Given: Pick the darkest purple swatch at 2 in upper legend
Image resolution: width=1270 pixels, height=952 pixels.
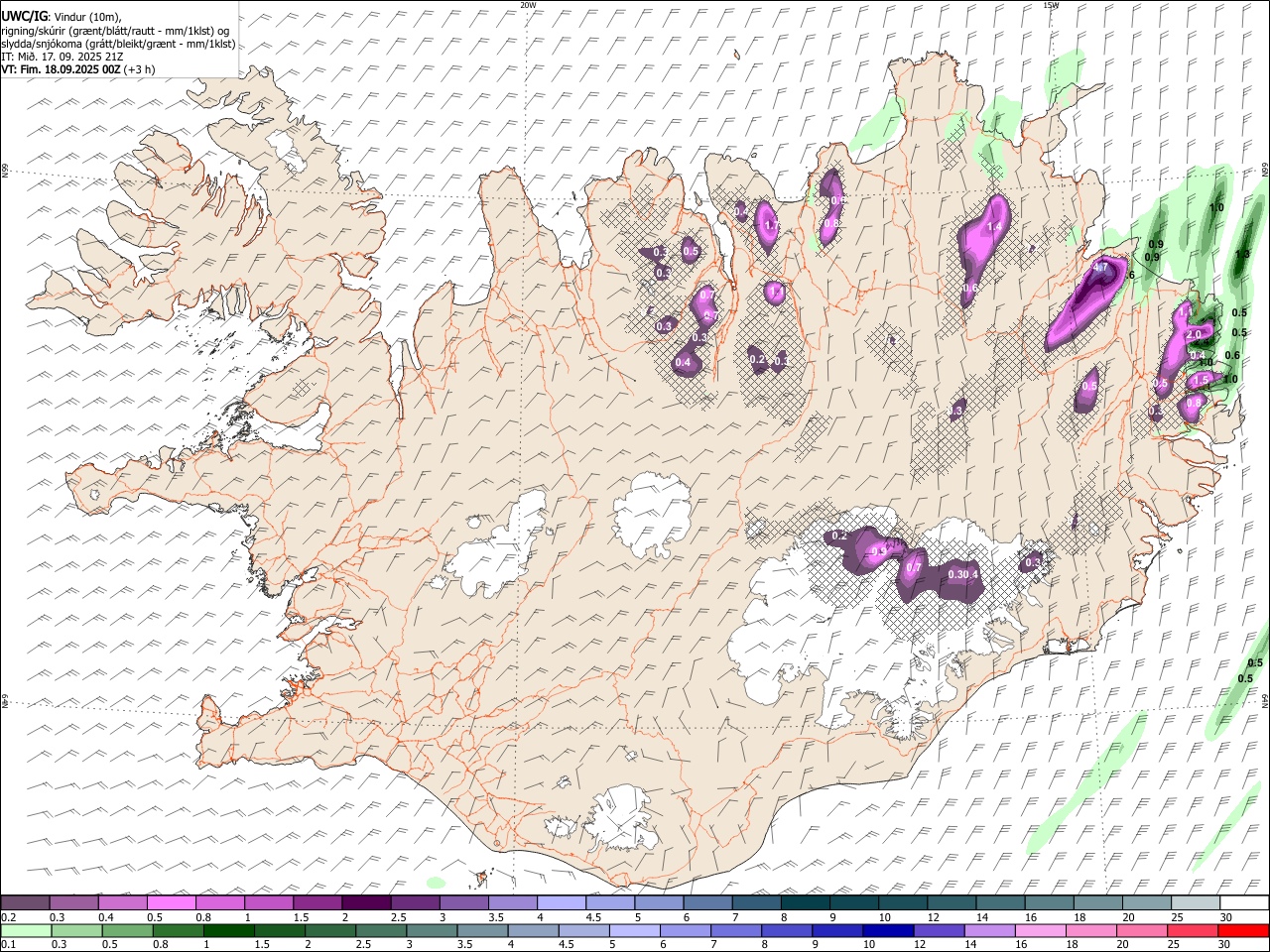Looking at the screenshot, I should 365,902.
